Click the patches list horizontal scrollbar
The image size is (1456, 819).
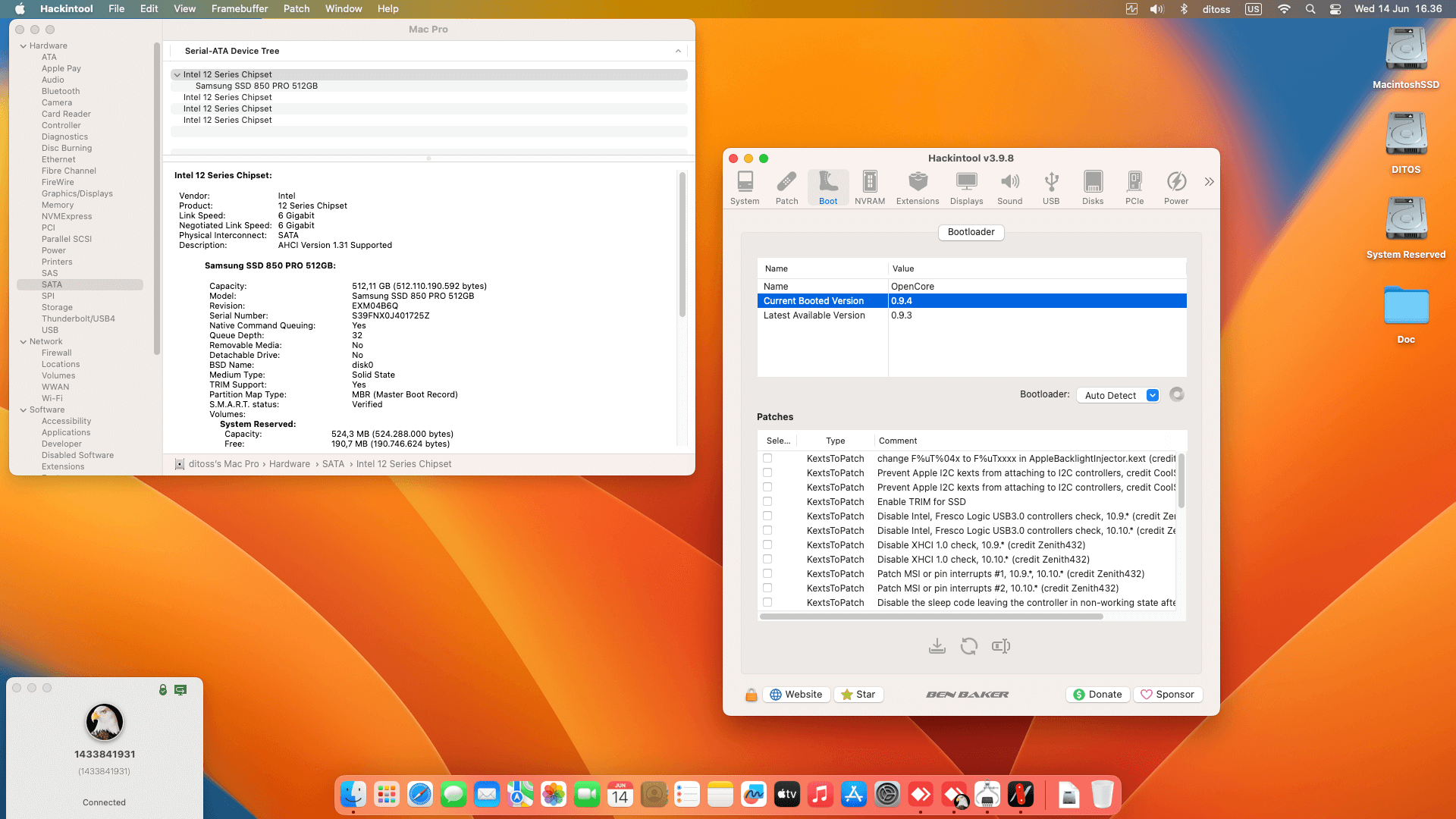[931, 617]
